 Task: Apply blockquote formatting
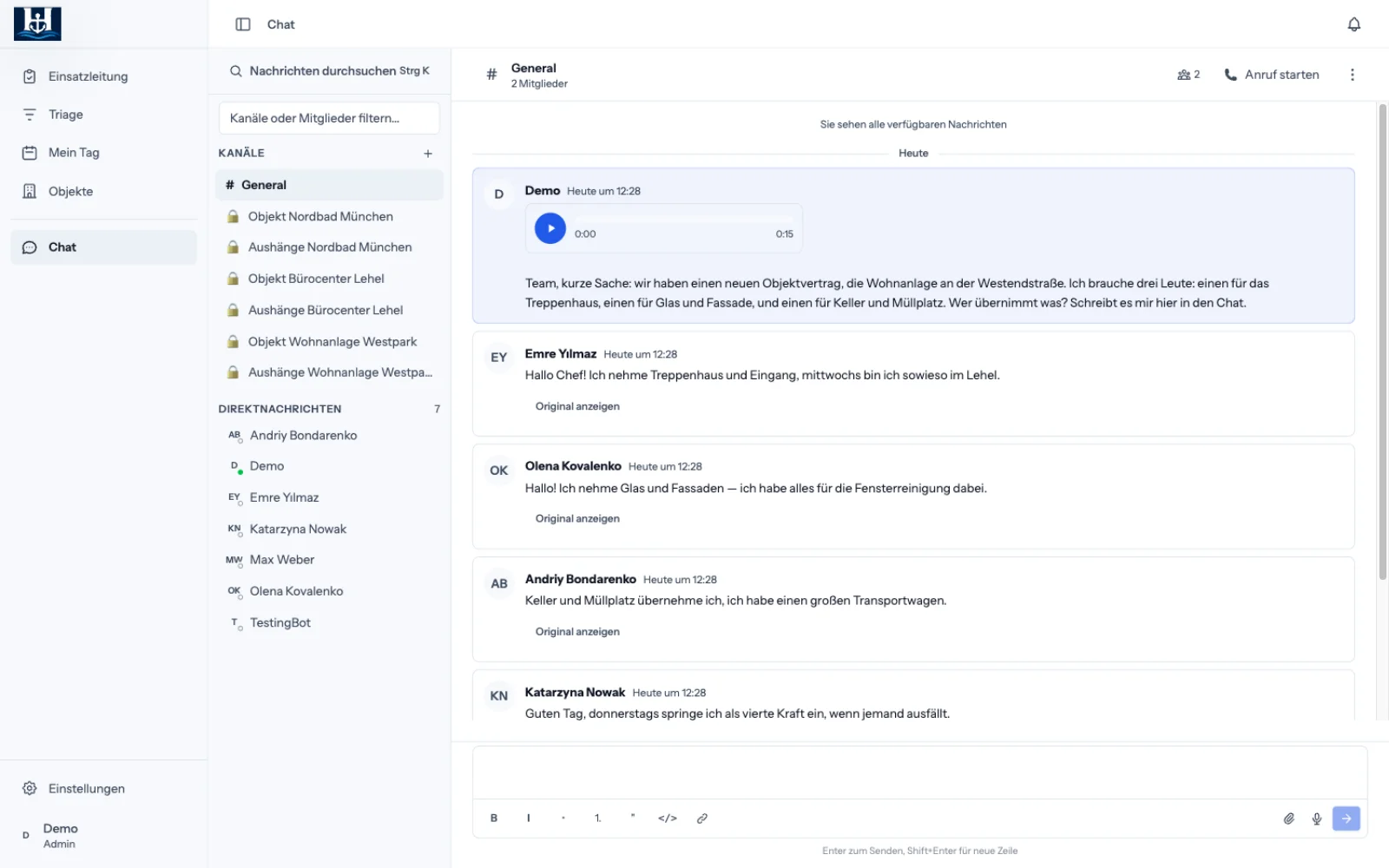pyautogui.click(x=633, y=819)
